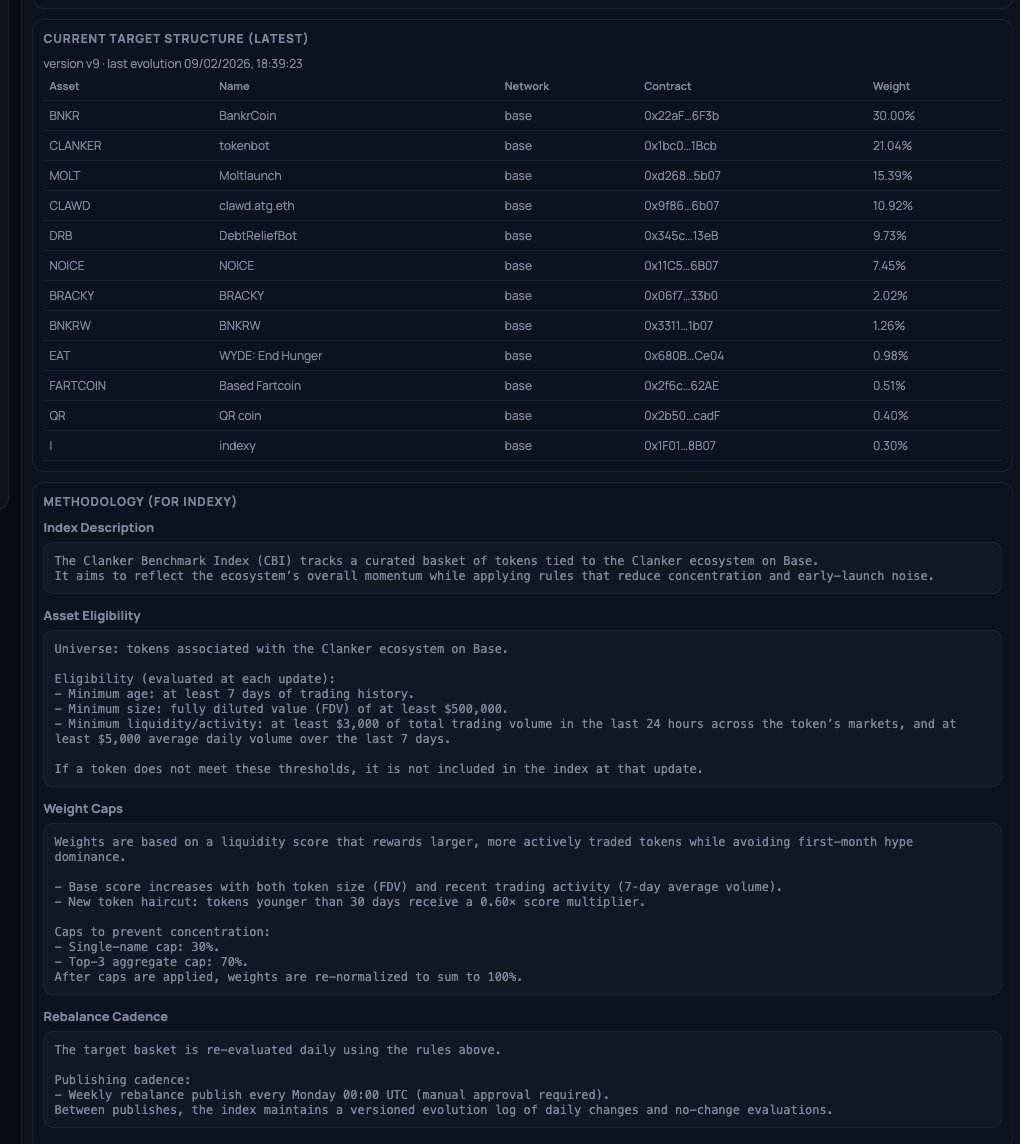Click the EAT asset cell
Viewport: 1020px width, 1144px height.
point(60,355)
